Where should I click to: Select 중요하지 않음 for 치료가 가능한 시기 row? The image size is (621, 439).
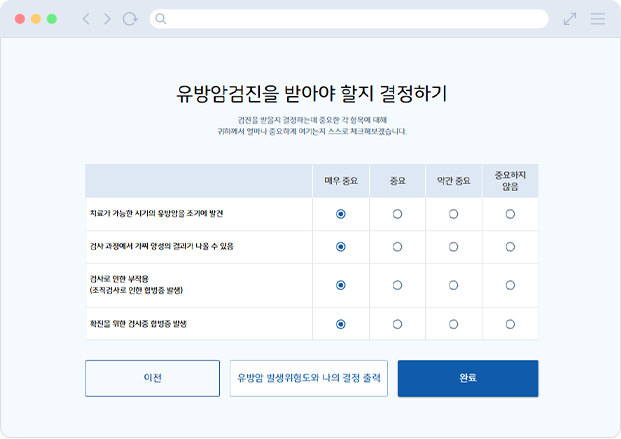click(510, 214)
